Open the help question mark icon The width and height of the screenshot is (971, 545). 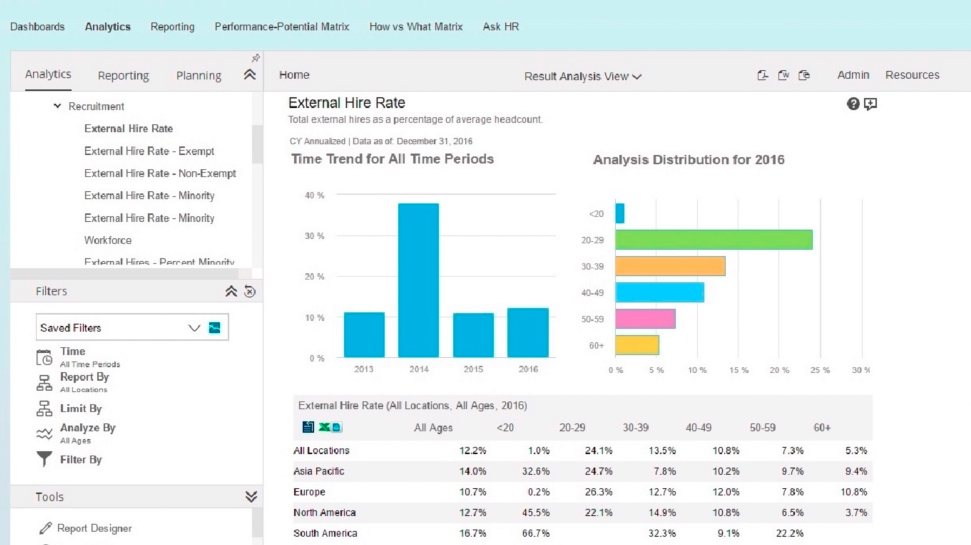coord(853,104)
